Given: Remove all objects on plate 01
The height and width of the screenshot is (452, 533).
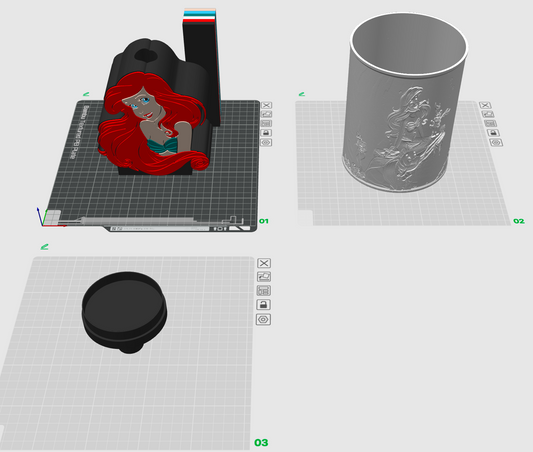Looking at the screenshot, I should (266, 105).
